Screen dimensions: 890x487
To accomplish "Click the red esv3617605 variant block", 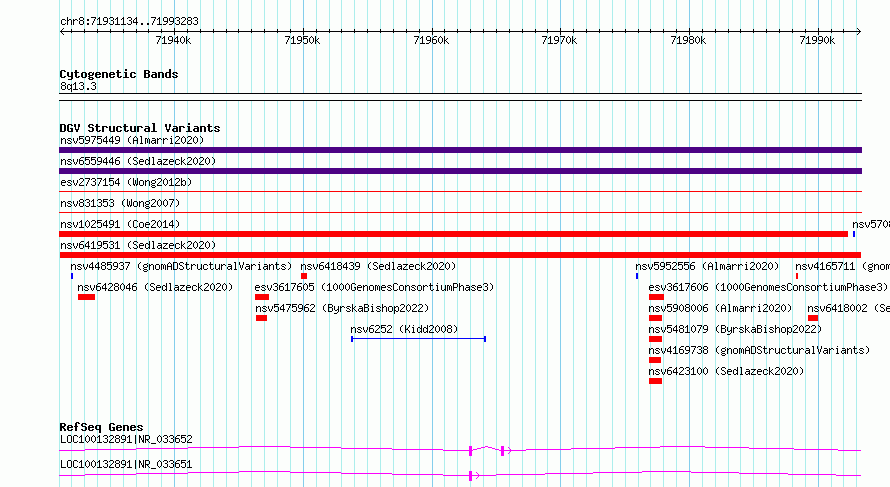I will pos(262,297).
